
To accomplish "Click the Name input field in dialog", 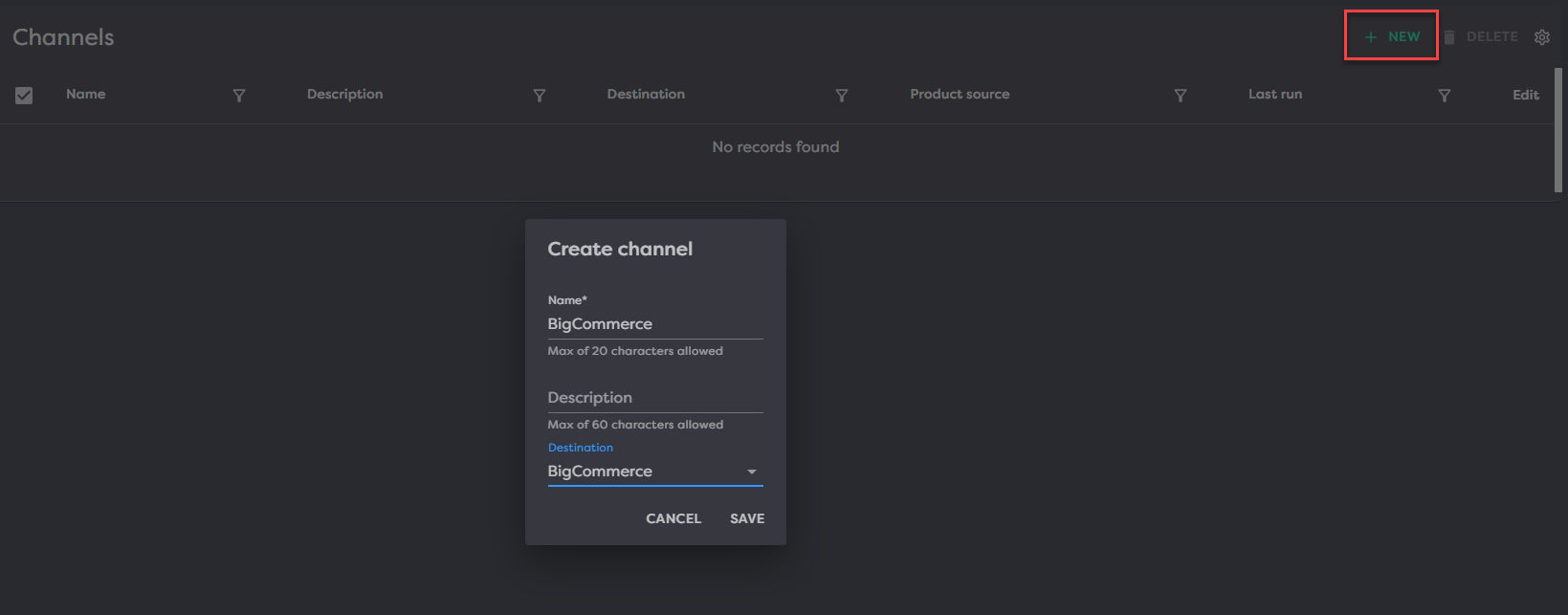I will [654, 324].
